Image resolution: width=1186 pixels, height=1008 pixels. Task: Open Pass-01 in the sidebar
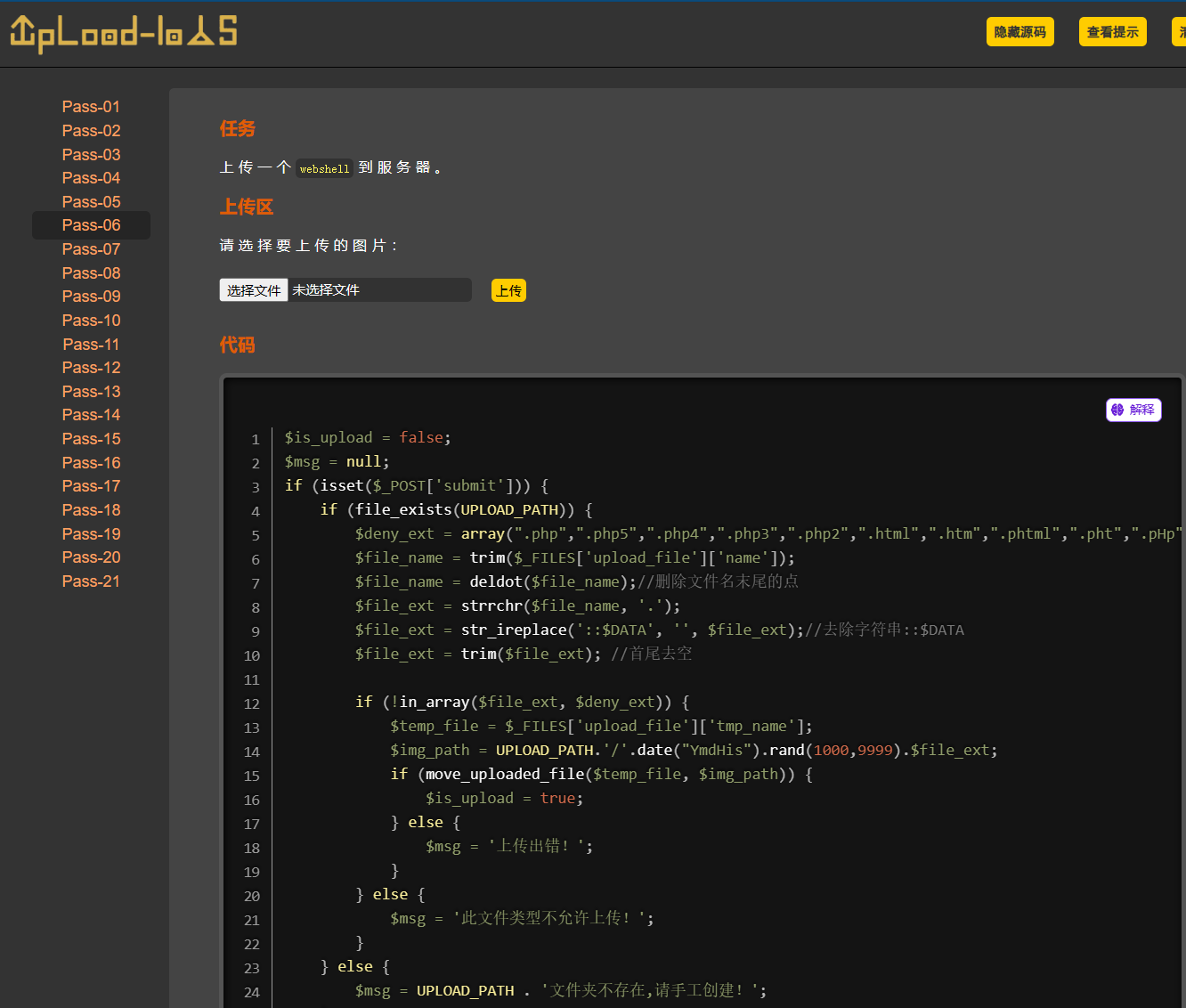(91, 107)
